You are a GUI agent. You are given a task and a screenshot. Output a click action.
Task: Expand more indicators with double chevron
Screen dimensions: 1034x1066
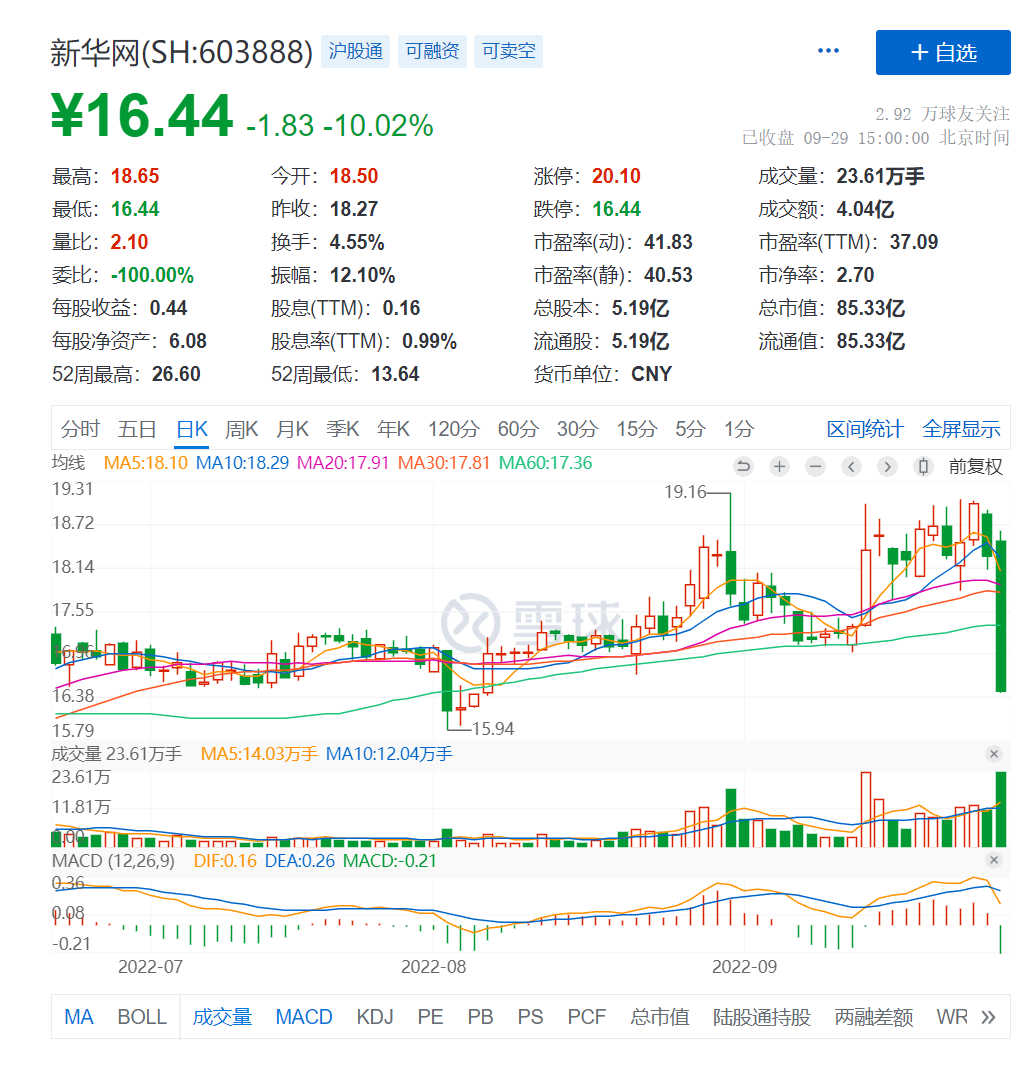(x=988, y=1017)
